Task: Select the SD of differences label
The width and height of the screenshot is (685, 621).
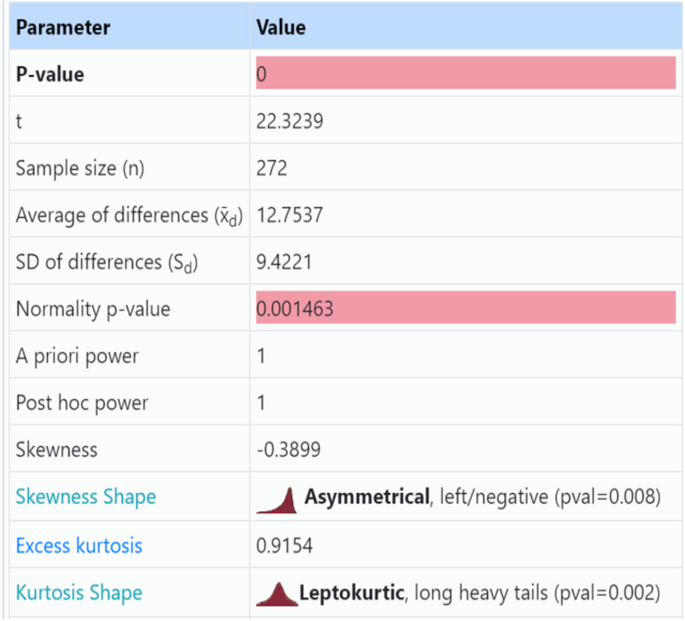Action: pos(107,263)
